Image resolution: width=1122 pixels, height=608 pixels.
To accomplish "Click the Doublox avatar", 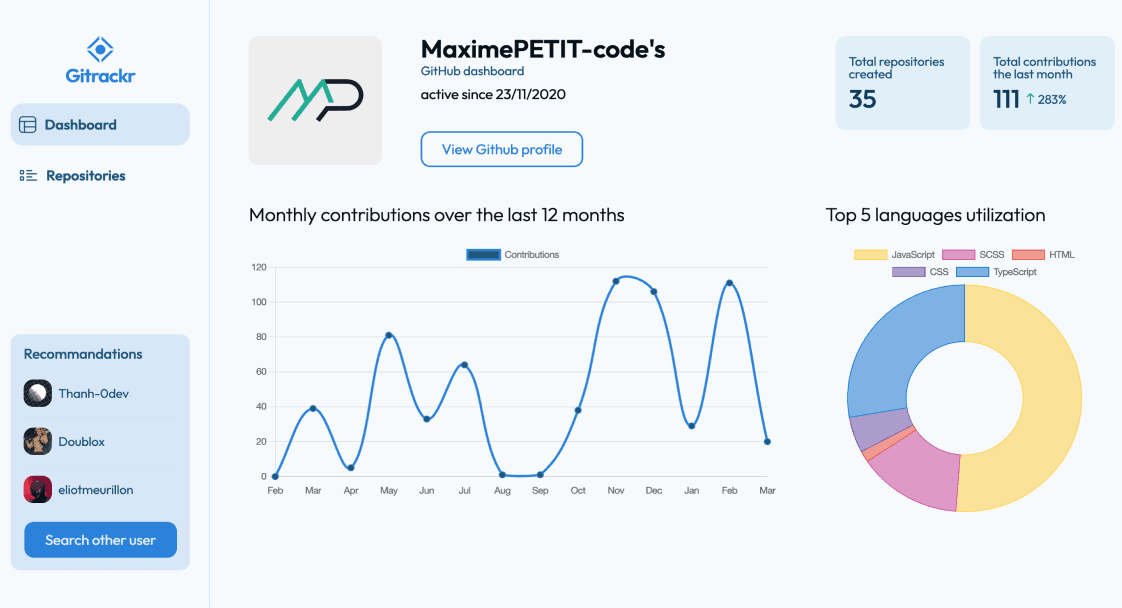I will pyautogui.click(x=38, y=441).
